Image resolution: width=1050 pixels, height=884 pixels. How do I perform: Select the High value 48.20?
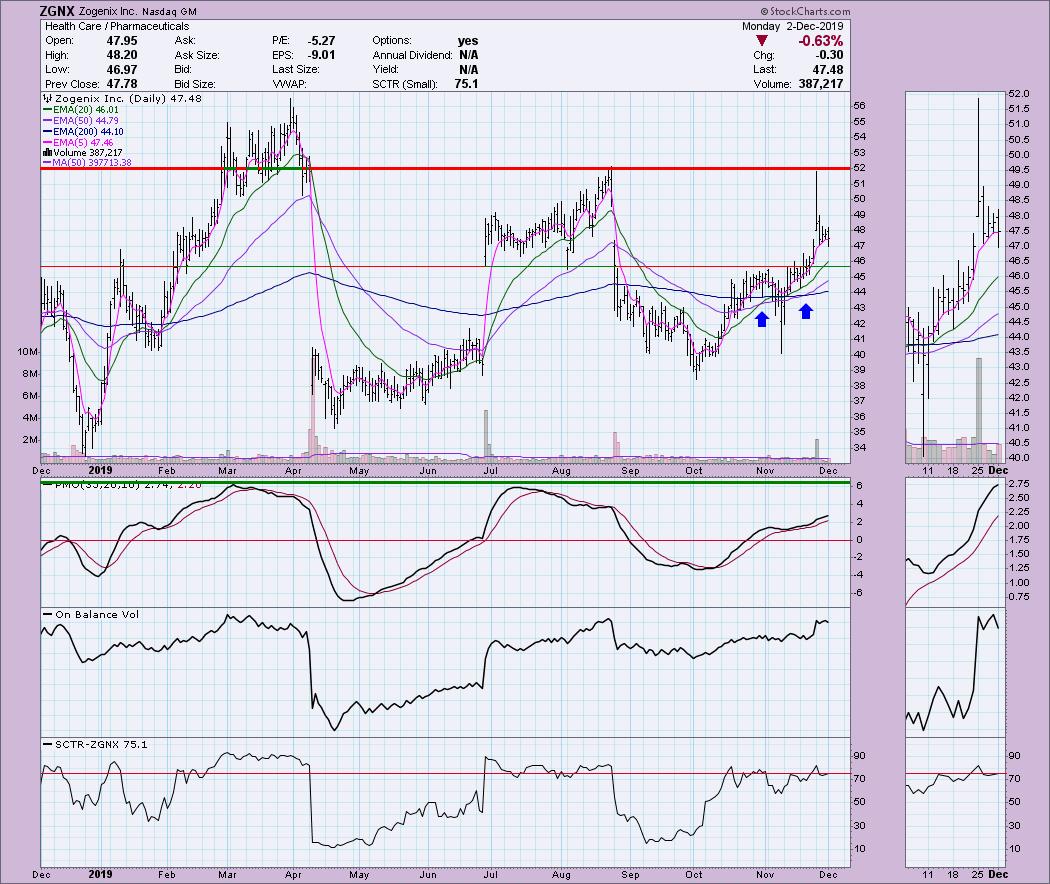click(122, 55)
